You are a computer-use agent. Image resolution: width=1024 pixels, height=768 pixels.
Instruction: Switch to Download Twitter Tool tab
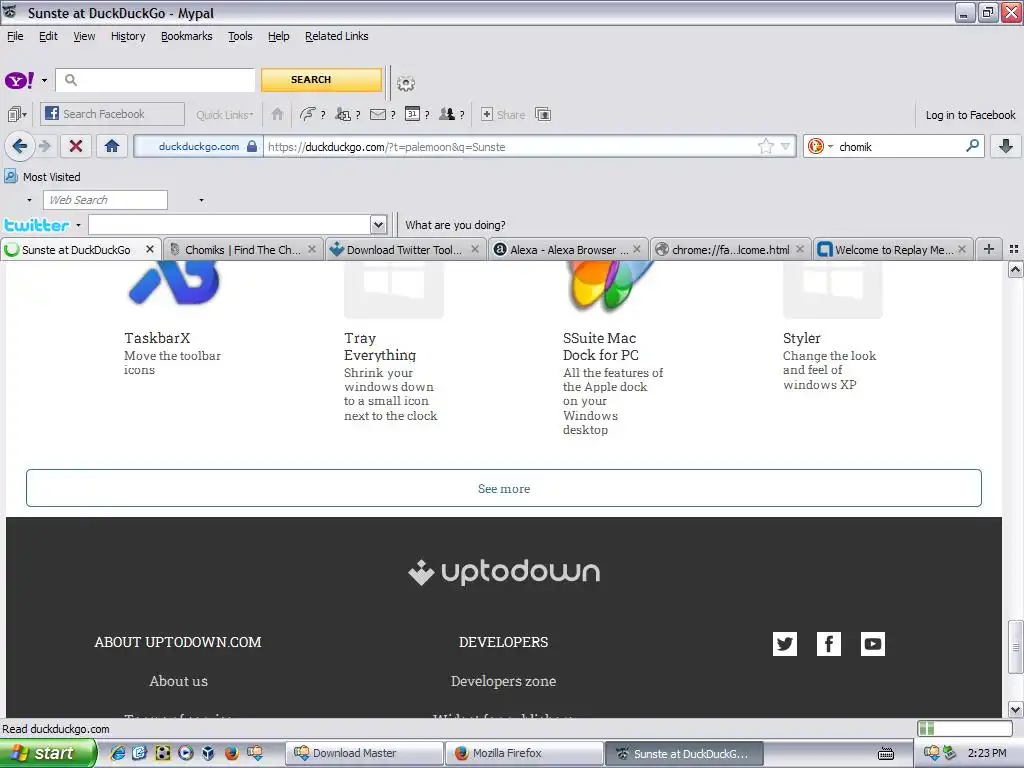pos(404,249)
